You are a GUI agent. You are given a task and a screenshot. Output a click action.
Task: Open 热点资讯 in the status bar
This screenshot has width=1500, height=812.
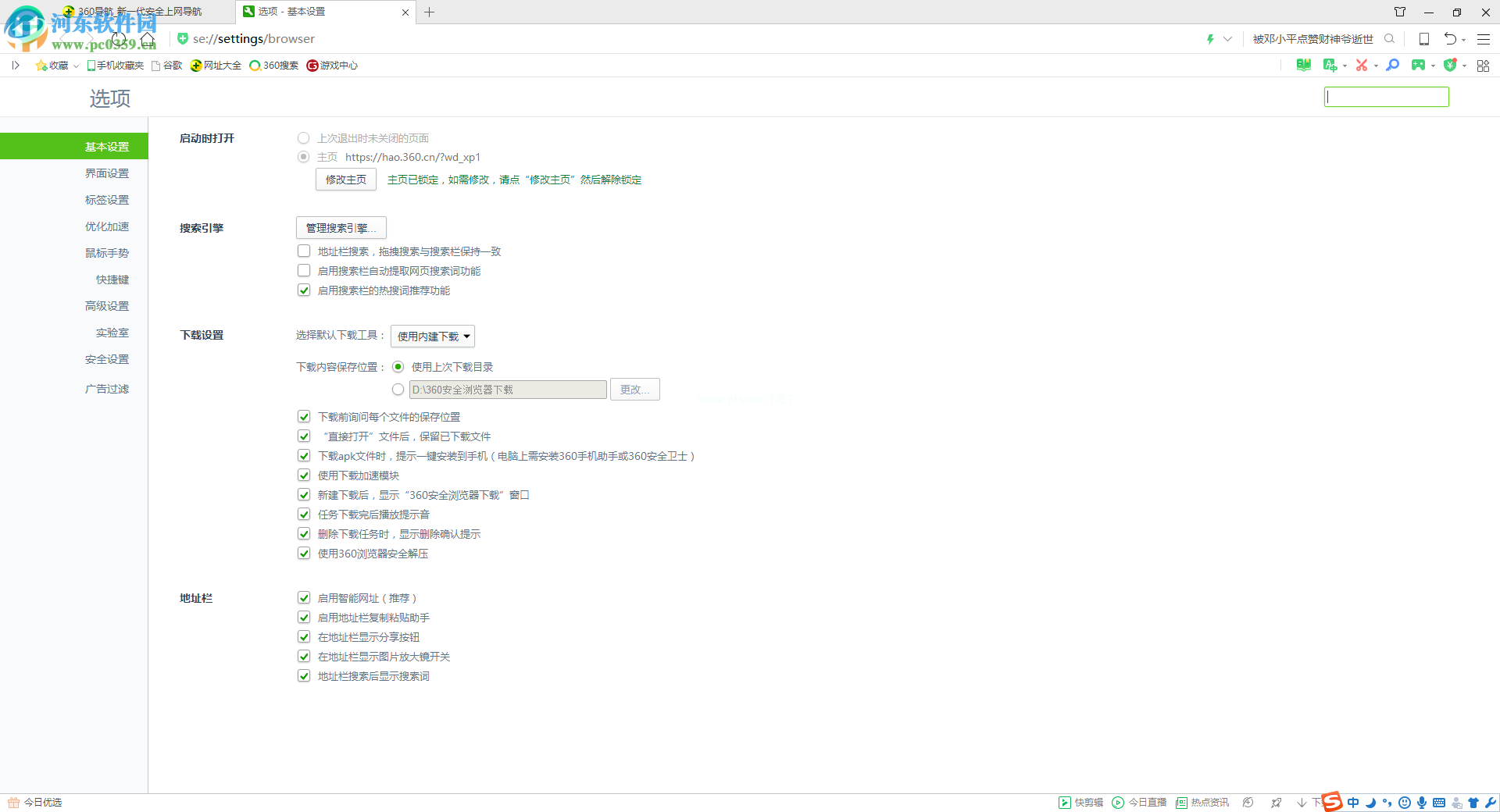coord(1202,803)
